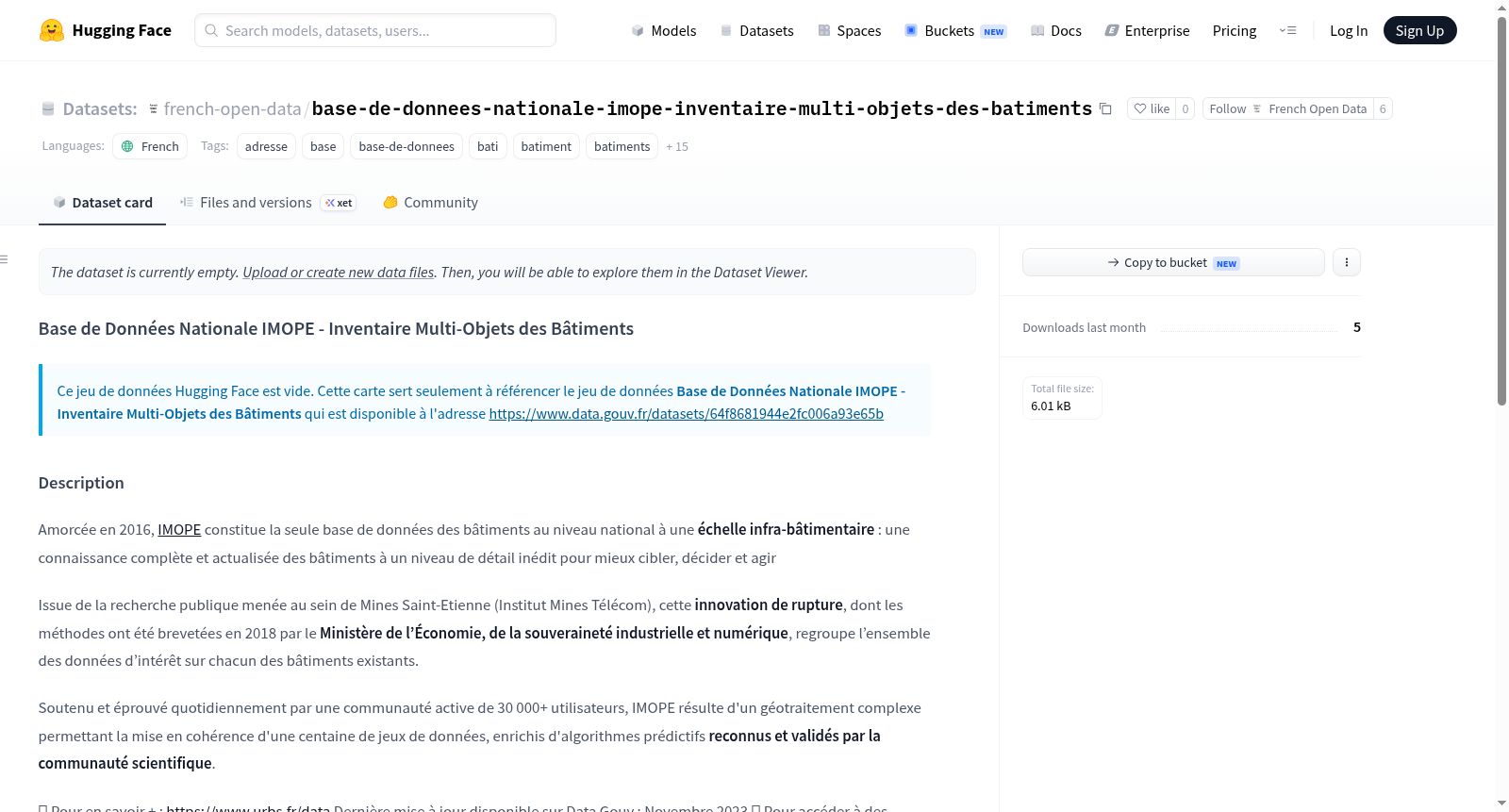Open Spaces in top navigation

(849, 31)
